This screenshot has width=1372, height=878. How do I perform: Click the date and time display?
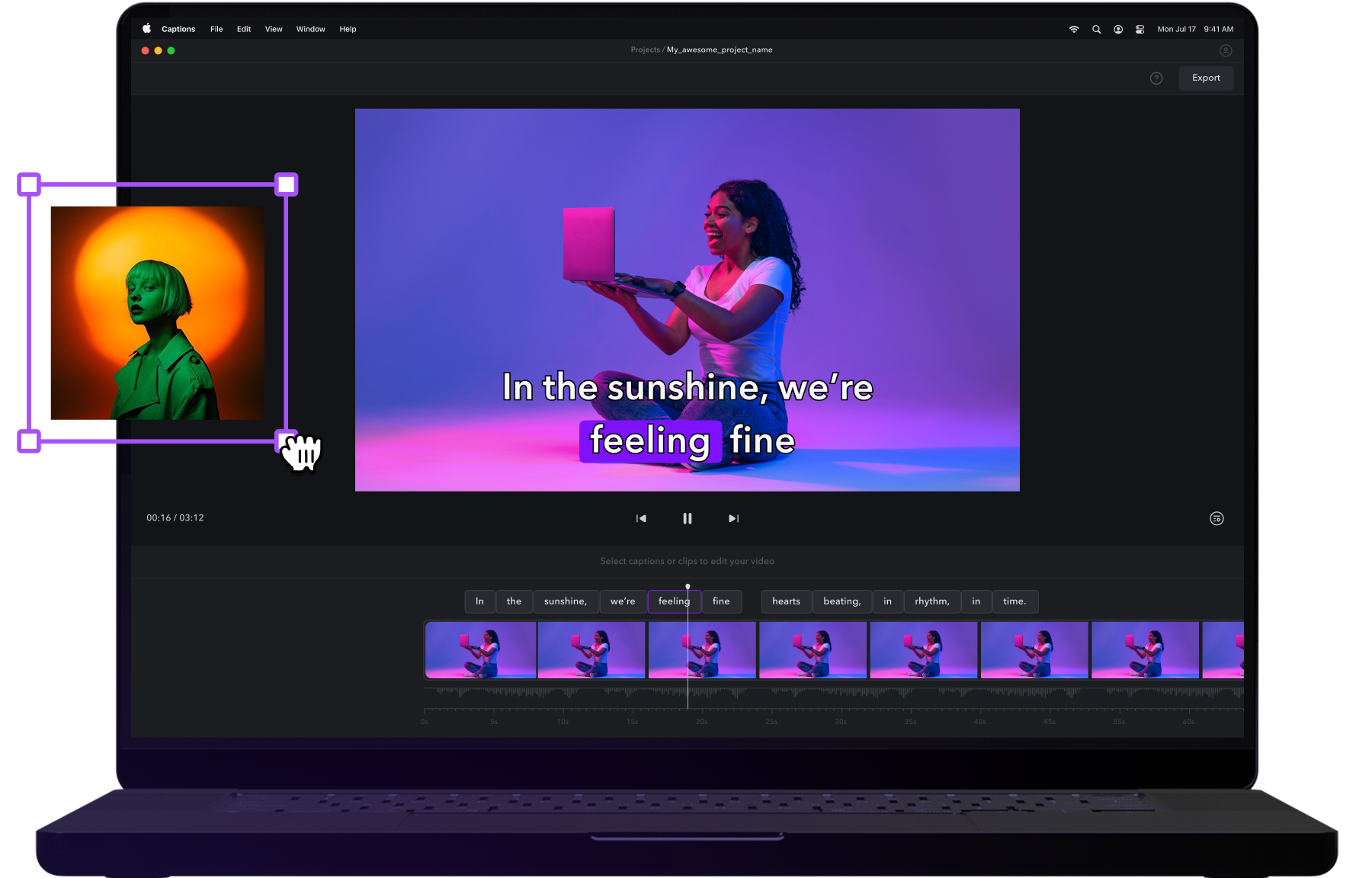click(1195, 29)
